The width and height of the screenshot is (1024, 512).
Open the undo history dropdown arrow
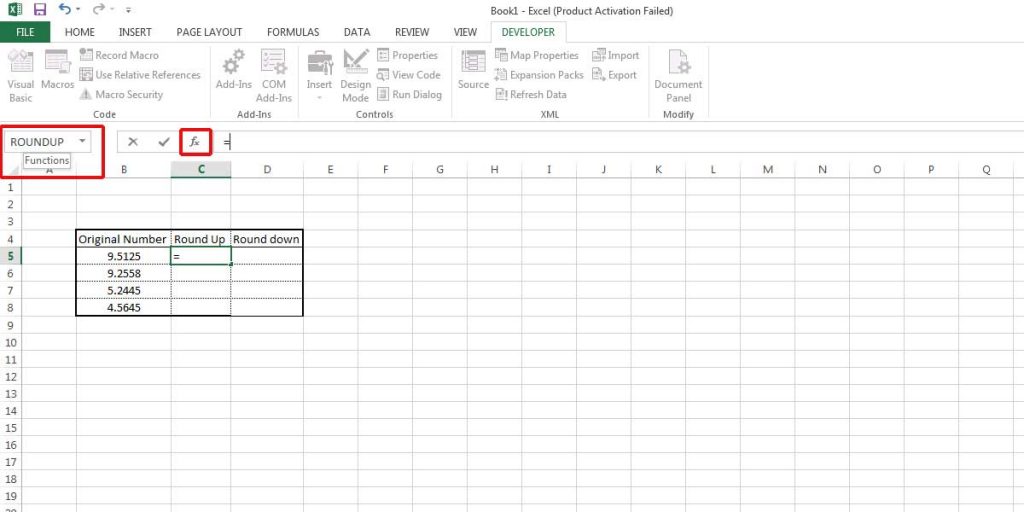pyautogui.click(x=78, y=10)
